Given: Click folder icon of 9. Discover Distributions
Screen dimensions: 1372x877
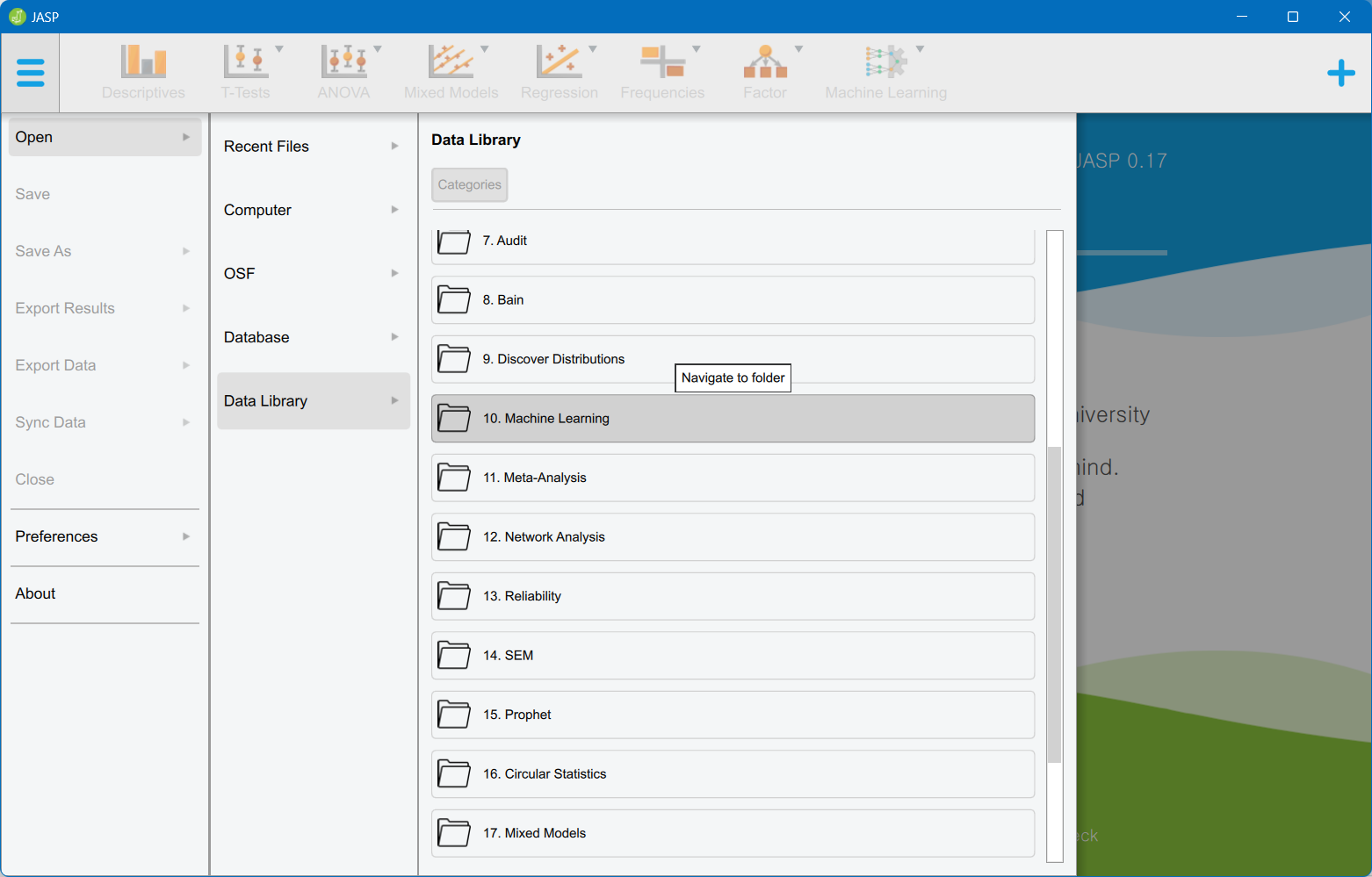Looking at the screenshot, I should coord(454,359).
